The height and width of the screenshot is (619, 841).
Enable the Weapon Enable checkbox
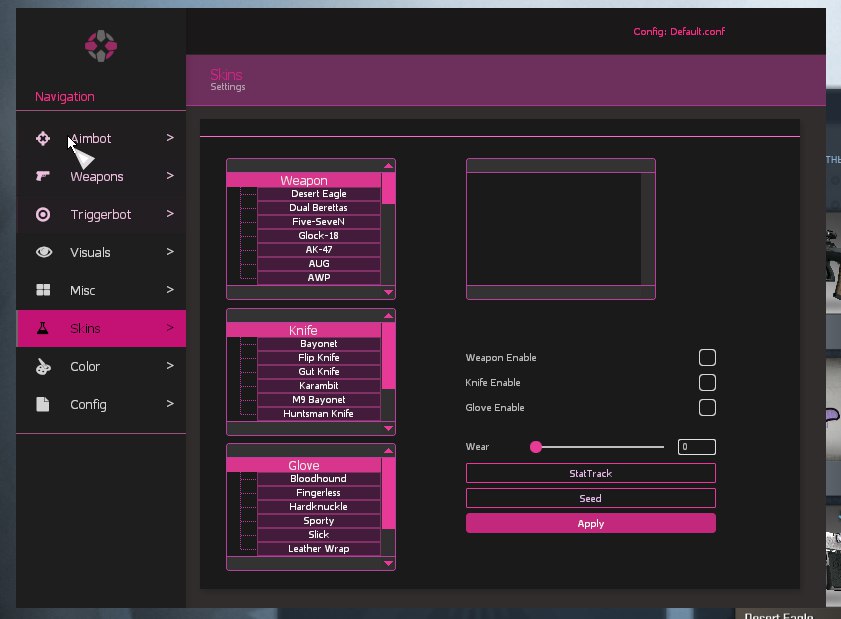click(707, 357)
